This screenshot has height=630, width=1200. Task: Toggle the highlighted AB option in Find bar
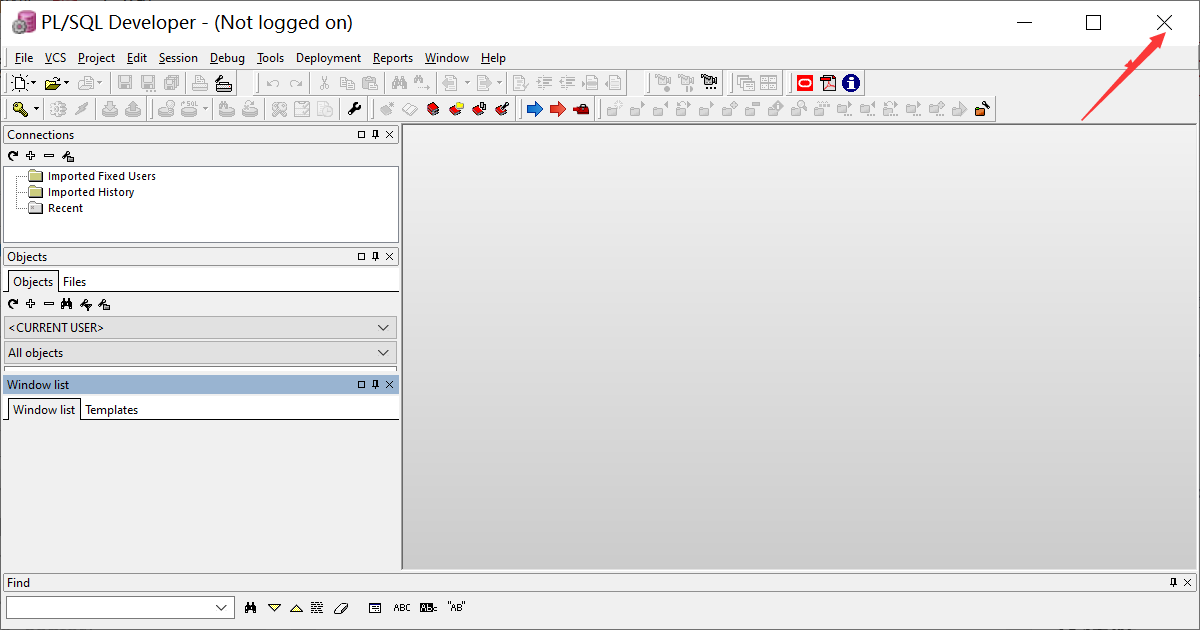pos(428,607)
